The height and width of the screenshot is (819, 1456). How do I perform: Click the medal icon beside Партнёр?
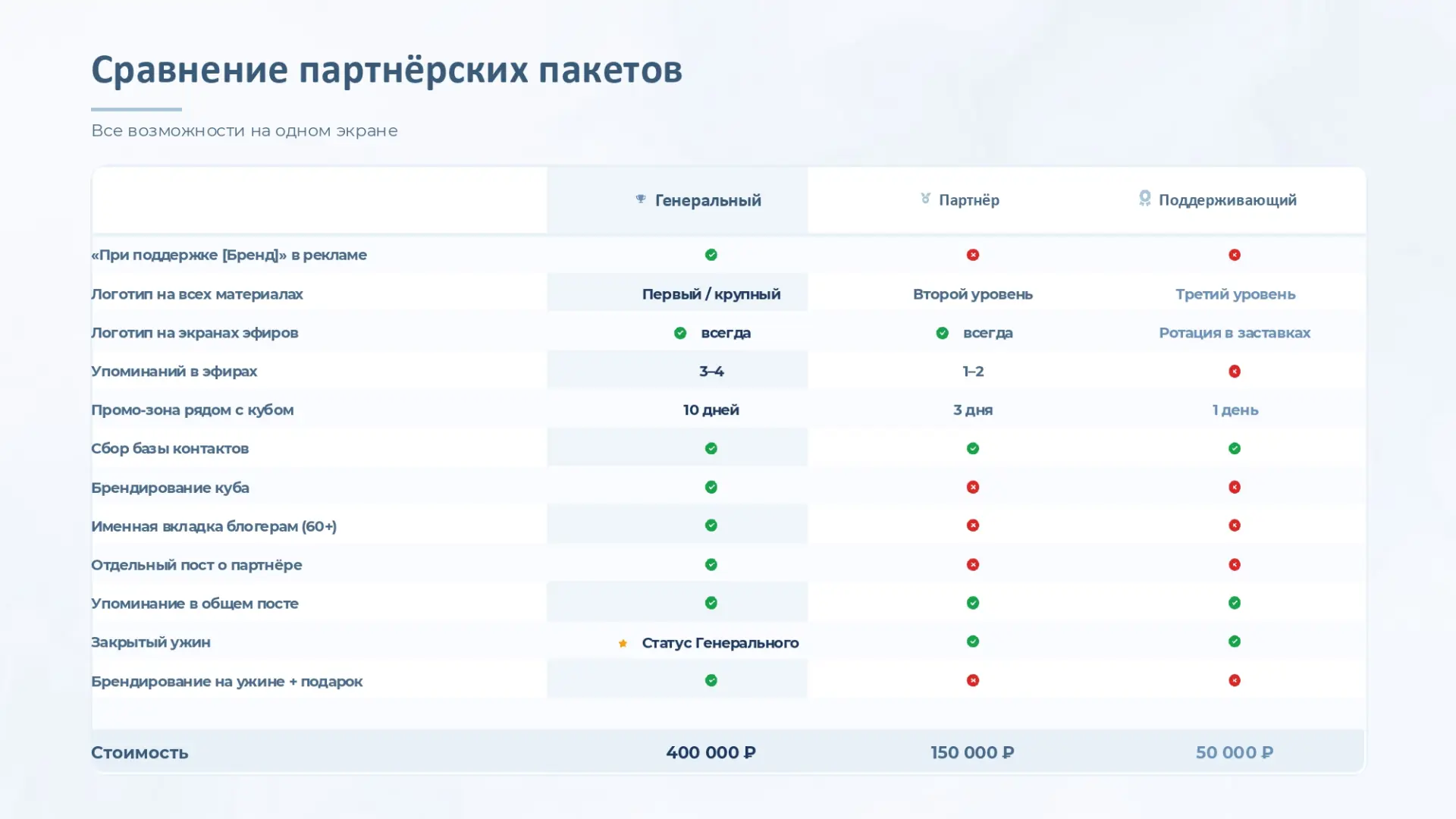point(925,198)
